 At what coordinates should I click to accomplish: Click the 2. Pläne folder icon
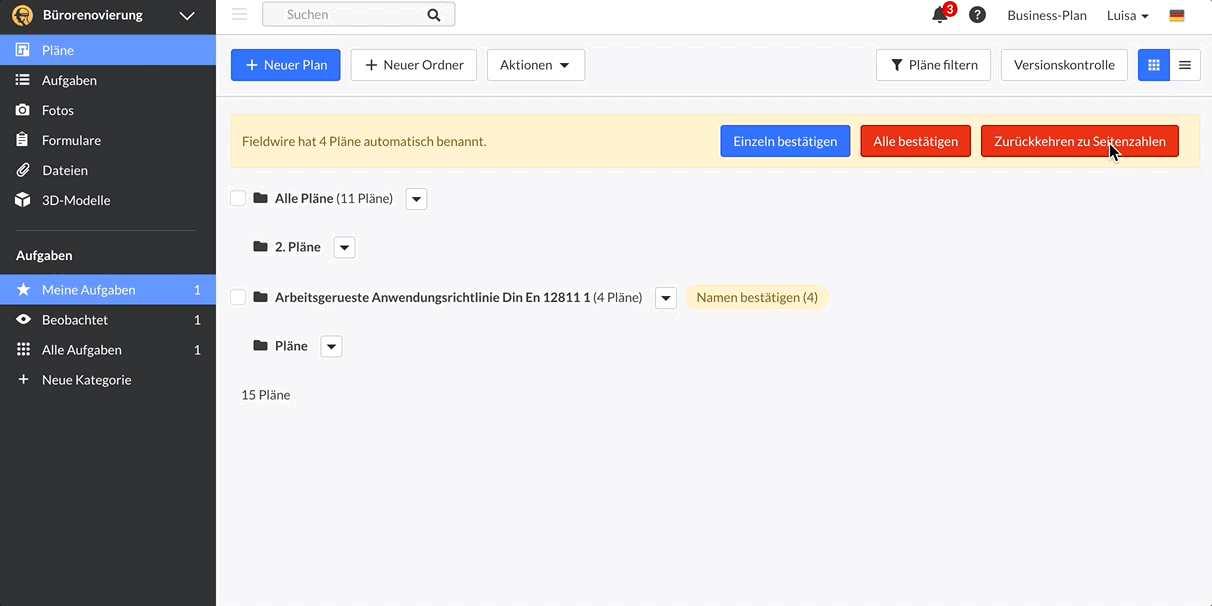coord(261,246)
